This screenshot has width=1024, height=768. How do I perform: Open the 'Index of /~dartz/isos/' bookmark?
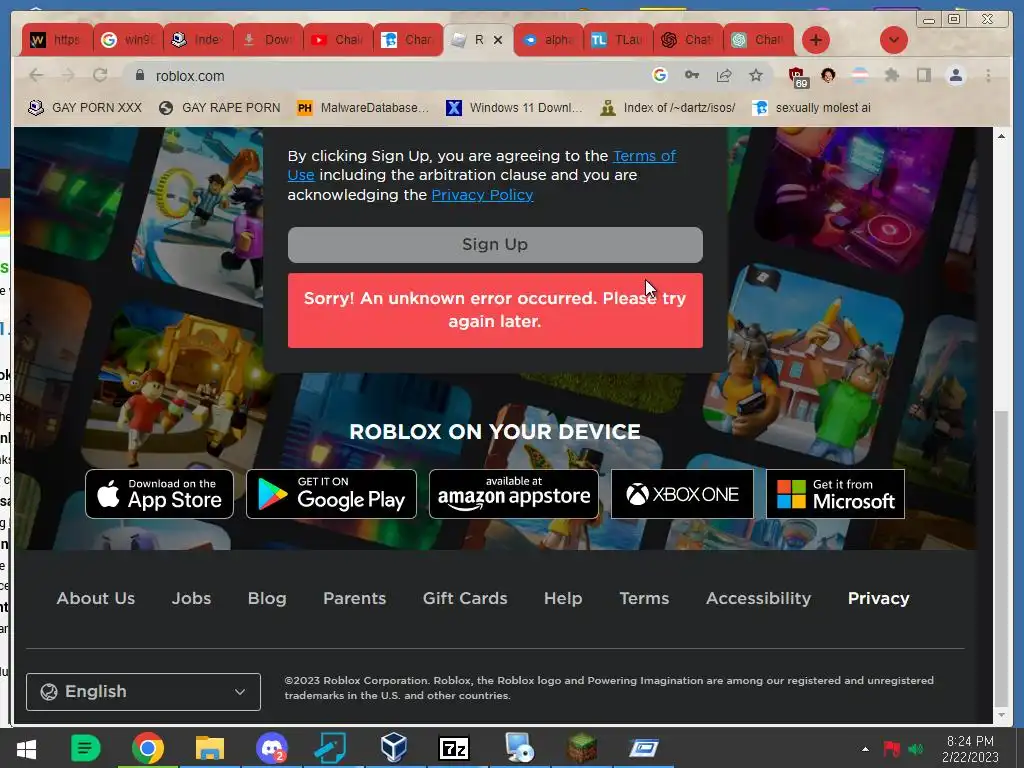pyautogui.click(x=668, y=108)
